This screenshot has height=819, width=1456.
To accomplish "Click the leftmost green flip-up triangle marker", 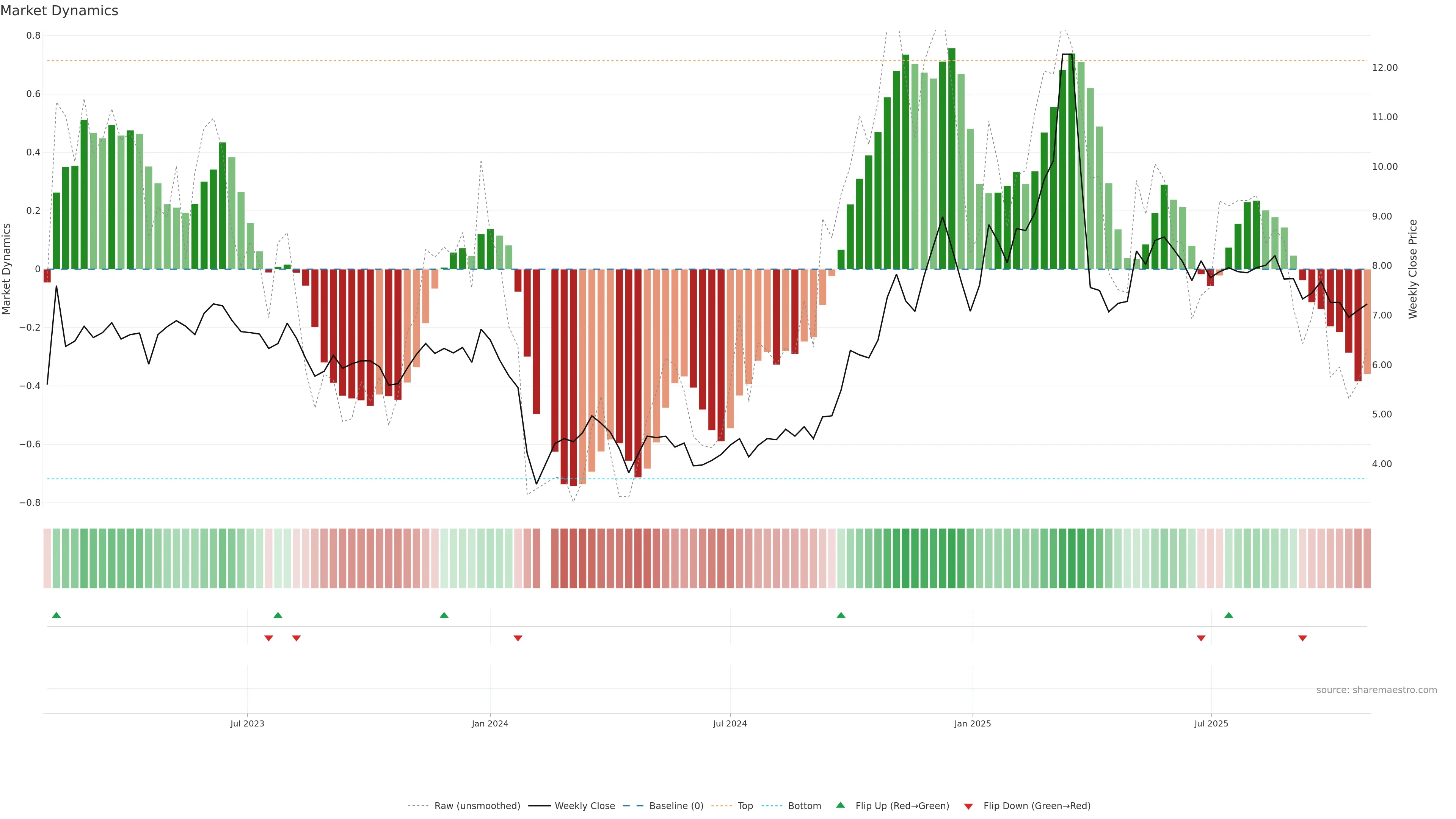I will tap(56, 615).
